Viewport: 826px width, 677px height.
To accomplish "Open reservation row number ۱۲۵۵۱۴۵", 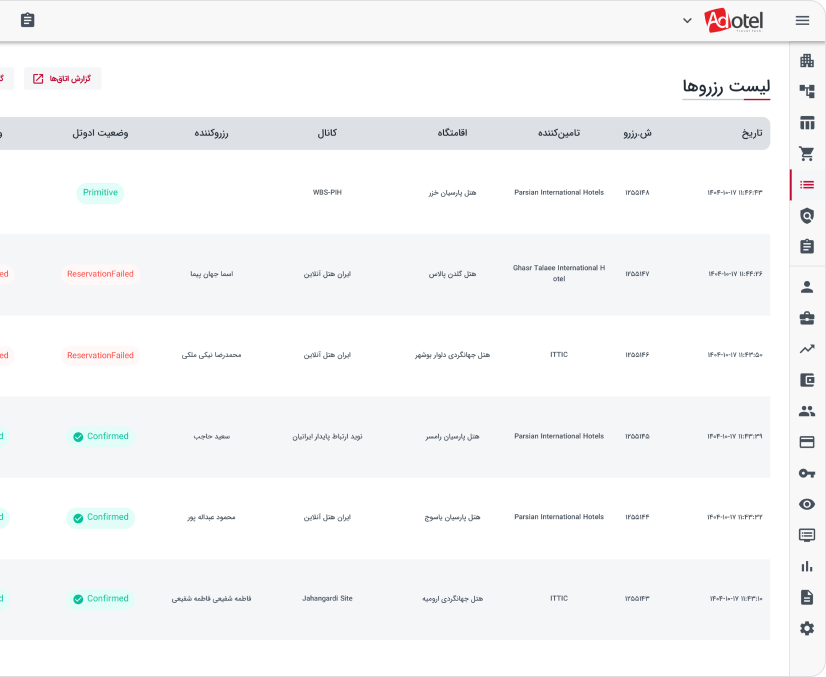I will (x=637, y=436).
